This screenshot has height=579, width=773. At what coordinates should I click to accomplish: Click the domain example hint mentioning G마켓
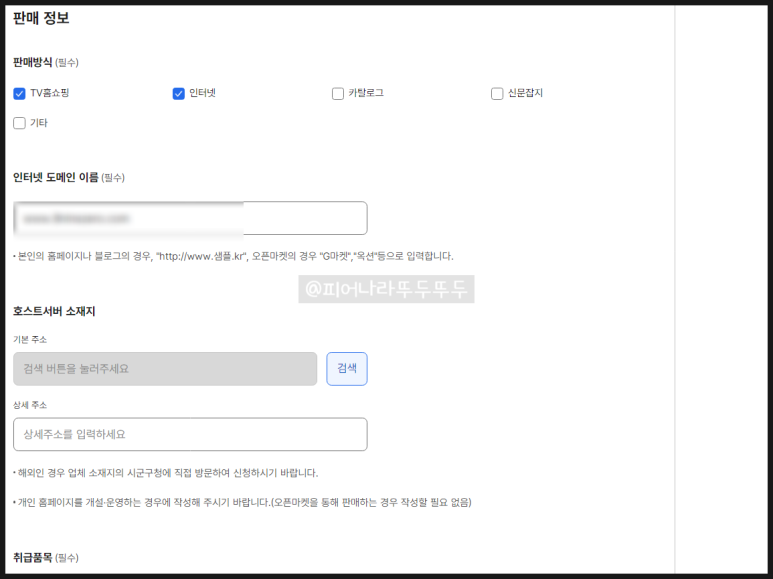coord(235,256)
